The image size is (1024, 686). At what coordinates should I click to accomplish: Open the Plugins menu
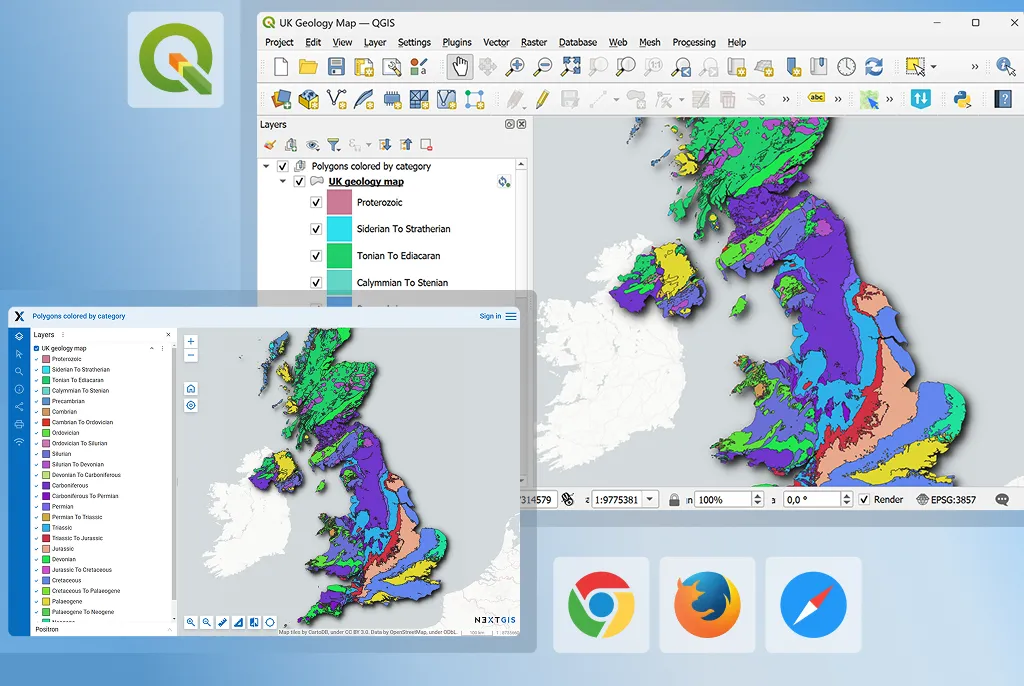[x=456, y=42]
